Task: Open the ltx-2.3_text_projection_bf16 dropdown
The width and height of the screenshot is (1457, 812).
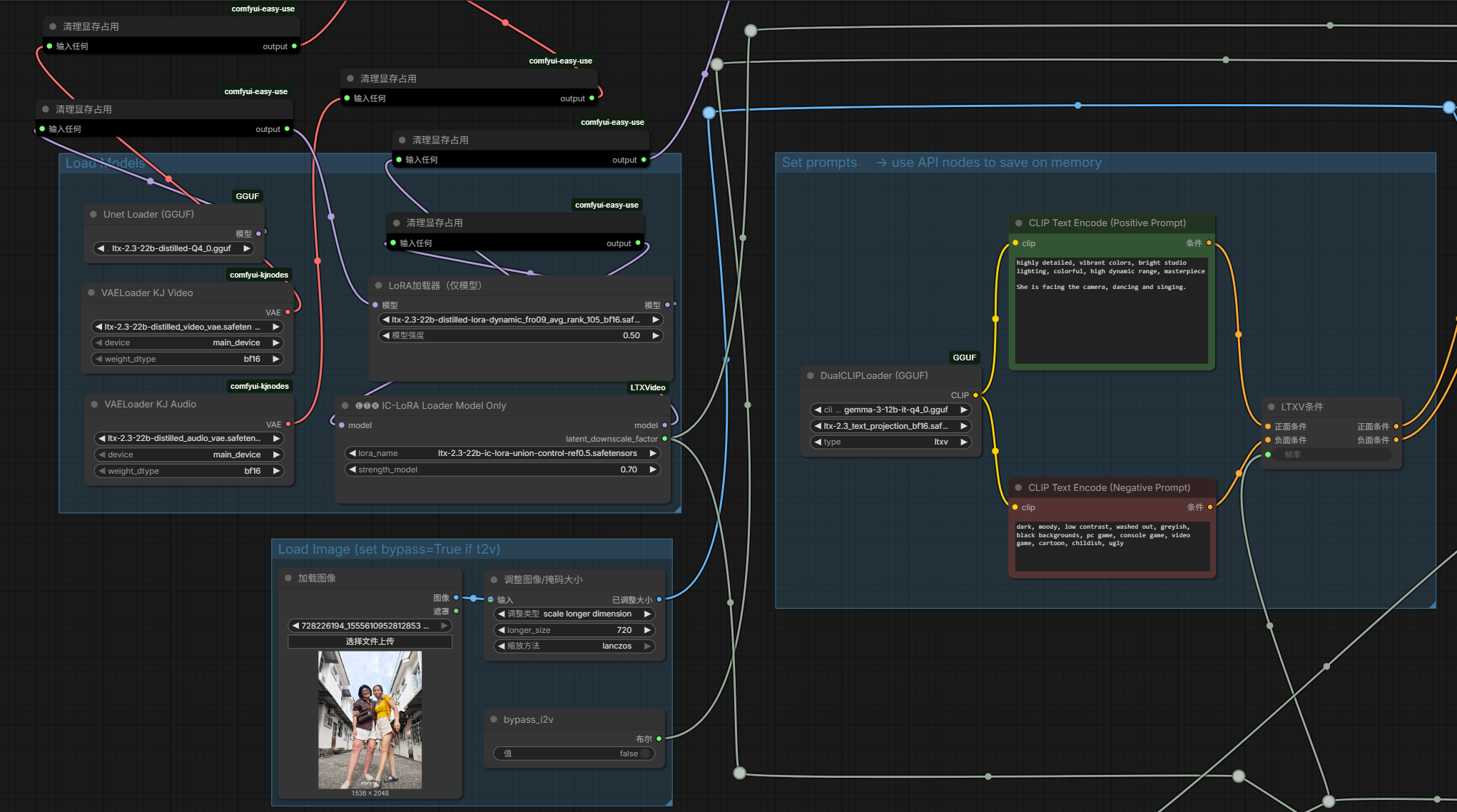Action: click(891, 426)
